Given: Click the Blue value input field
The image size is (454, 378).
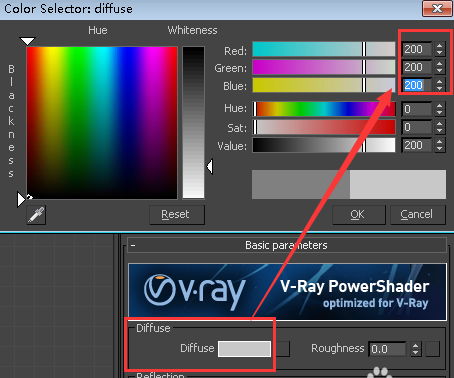Looking at the screenshot, I should click(x=416, y=85).
